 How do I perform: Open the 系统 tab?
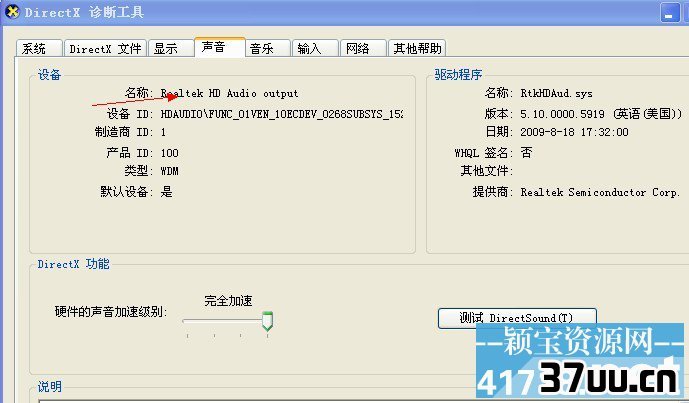pyautogui.click(x=39, y=48)
